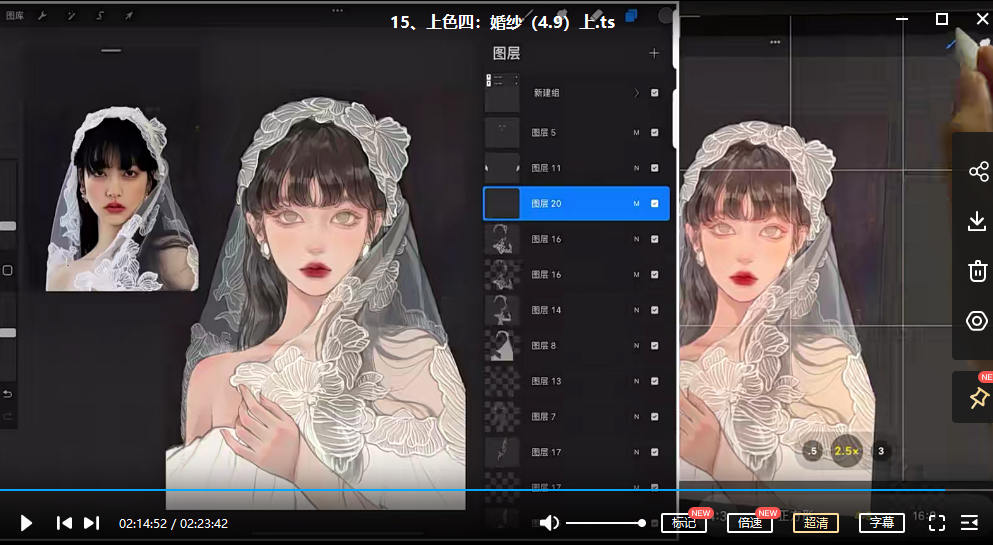Image resolution: width=993 pixels, height=545 pixels.
Task: Click the share icon in right sidebar
Action: click(978, 172)
